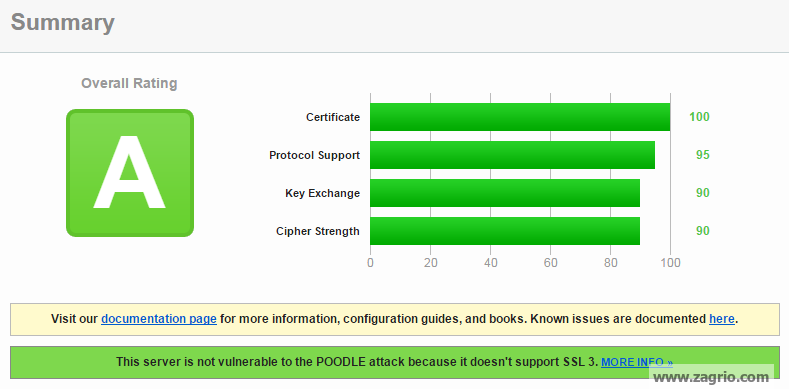Click the 100 axis tick label
Screen dimensions: 789x389
670,263
